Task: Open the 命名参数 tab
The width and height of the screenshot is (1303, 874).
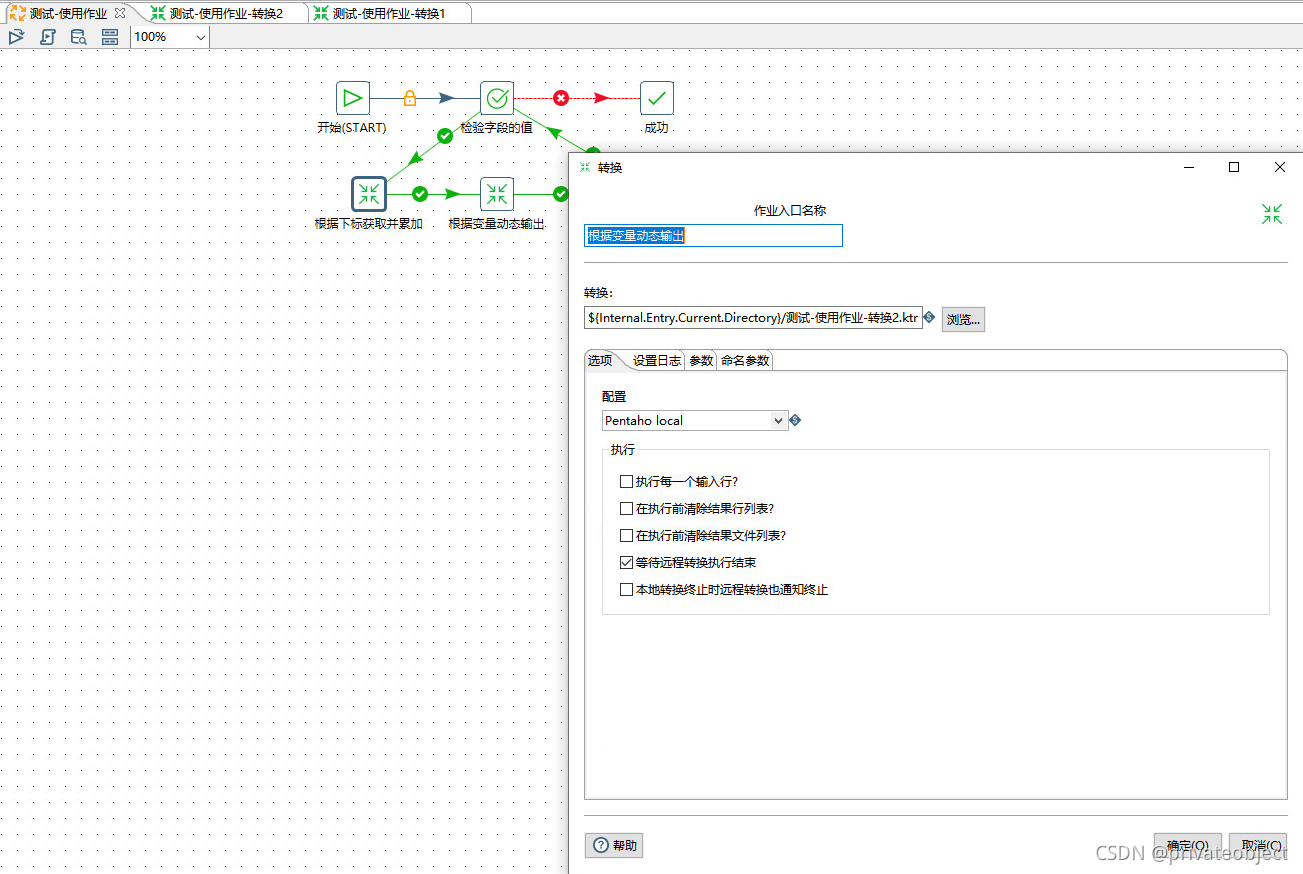Action: [x=745, y=360]
